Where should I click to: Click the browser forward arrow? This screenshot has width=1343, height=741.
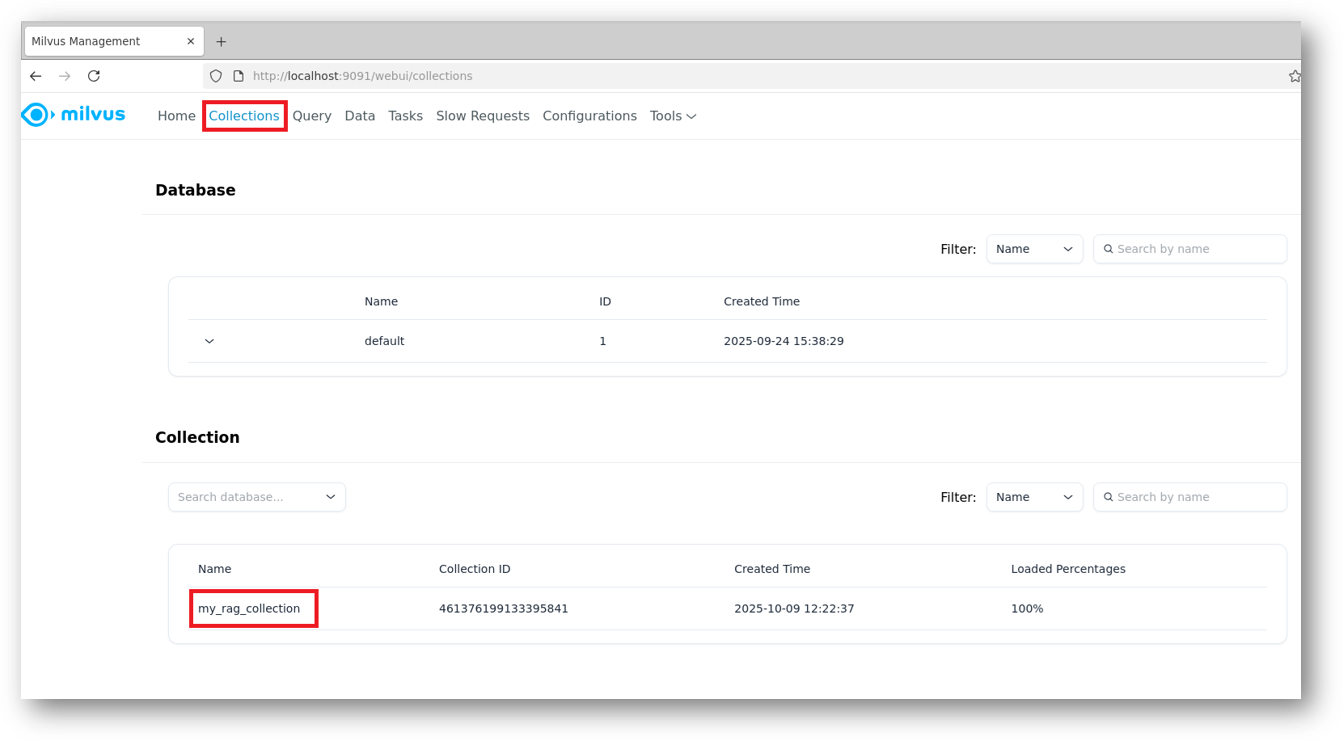click(x=65, y=76)
